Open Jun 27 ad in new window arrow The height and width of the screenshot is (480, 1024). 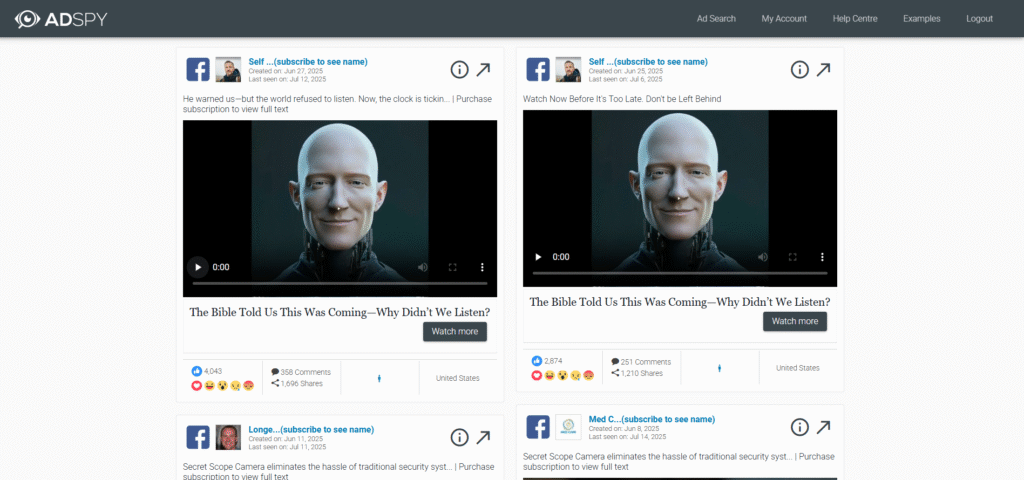483,69
